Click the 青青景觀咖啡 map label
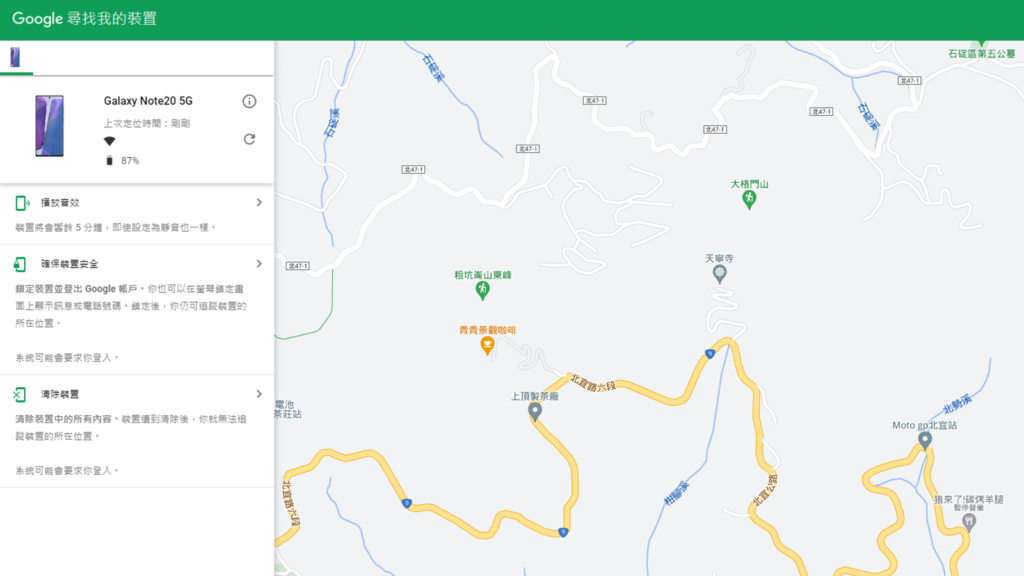1024x576 pixels. pos(487,330)
